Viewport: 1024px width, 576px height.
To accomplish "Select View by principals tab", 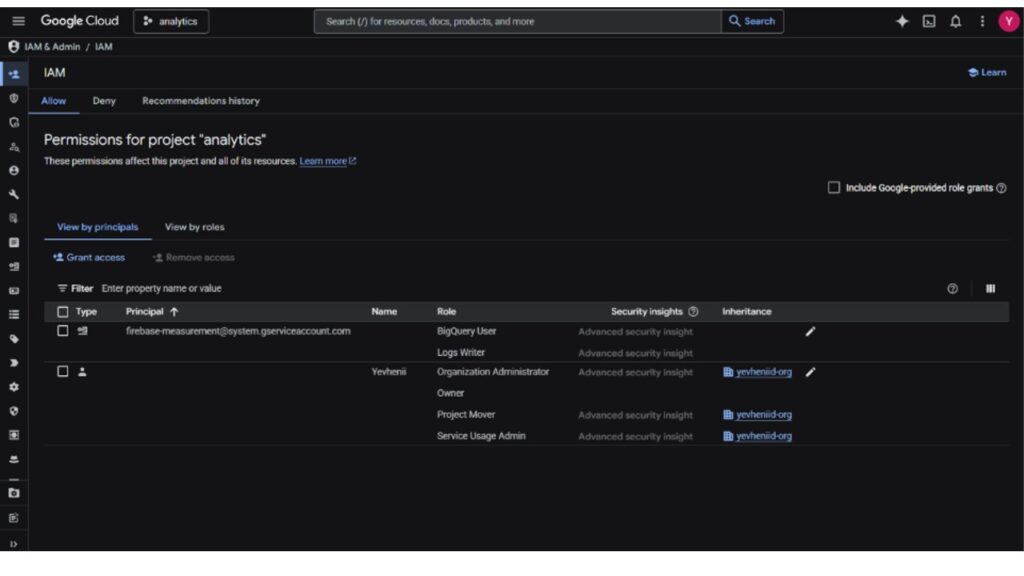I will click(x=97, y=227).
